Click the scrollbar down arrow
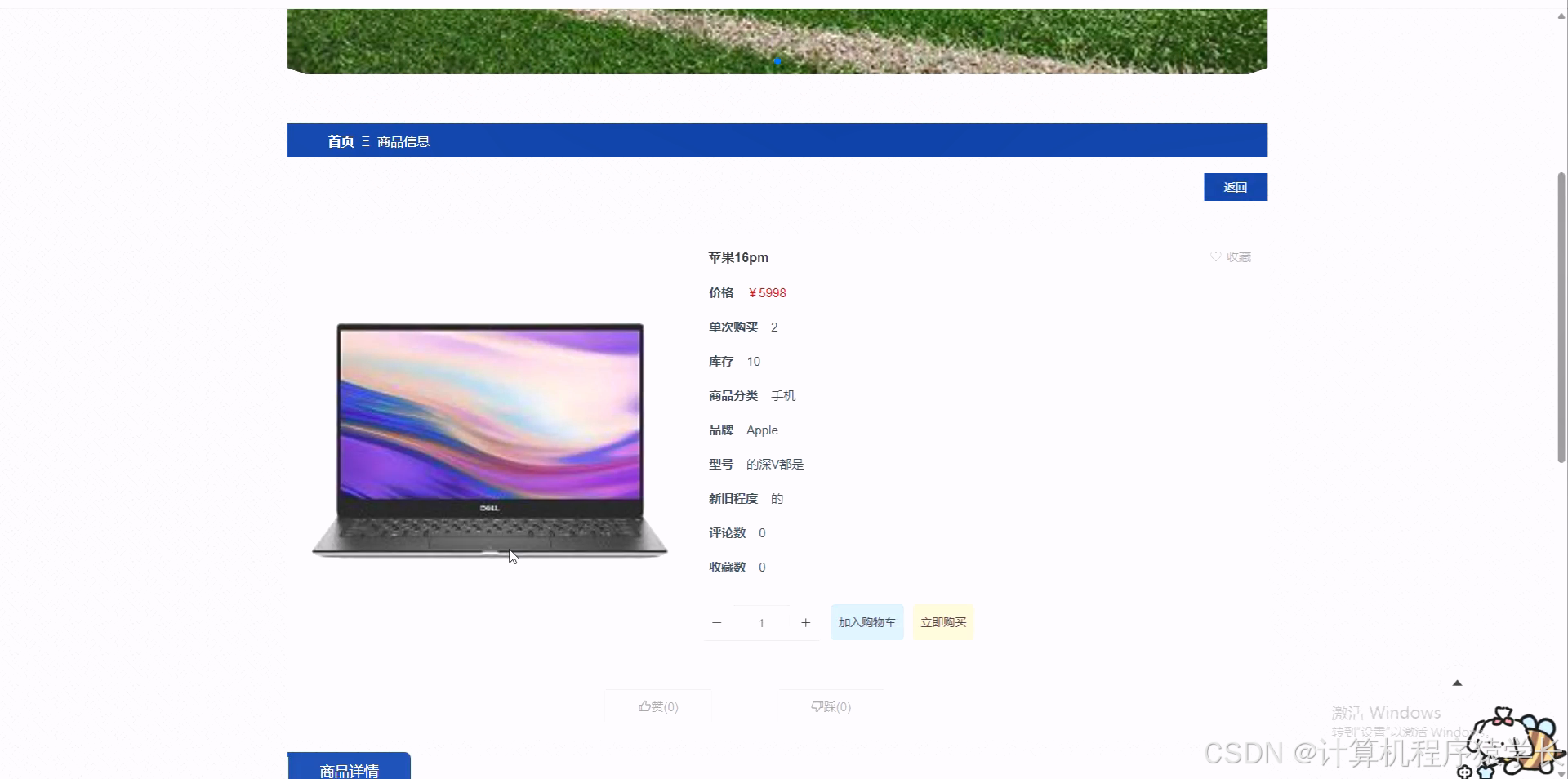This screenshot has height=779, width=1568. 1561,773
